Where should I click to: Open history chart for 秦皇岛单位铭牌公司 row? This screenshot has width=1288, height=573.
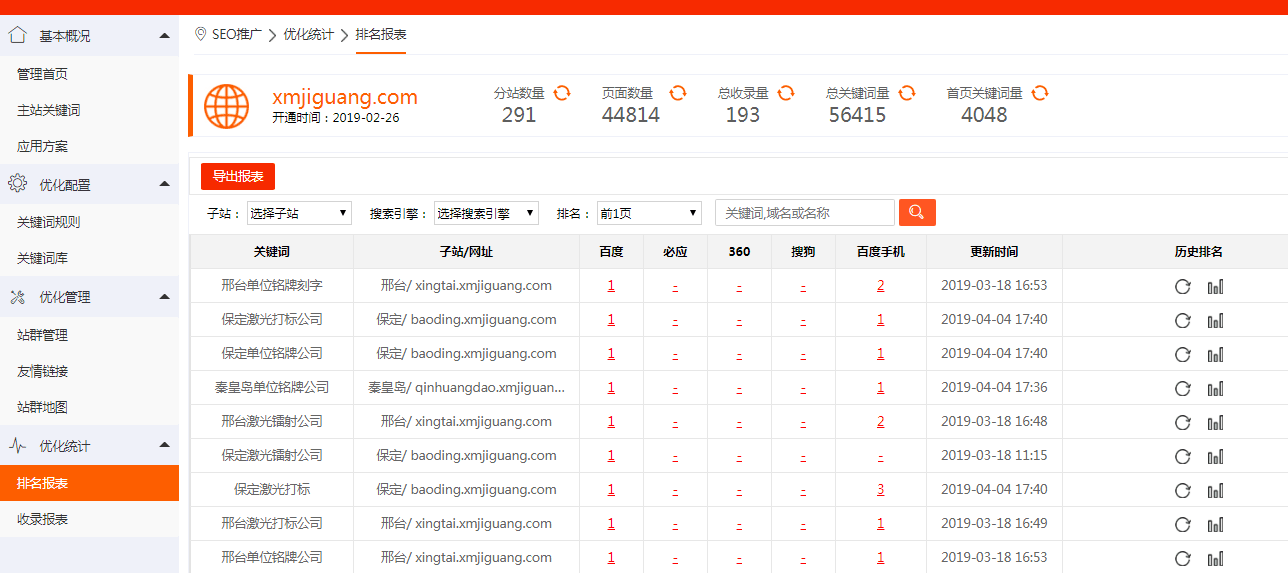click(1215, 388)
